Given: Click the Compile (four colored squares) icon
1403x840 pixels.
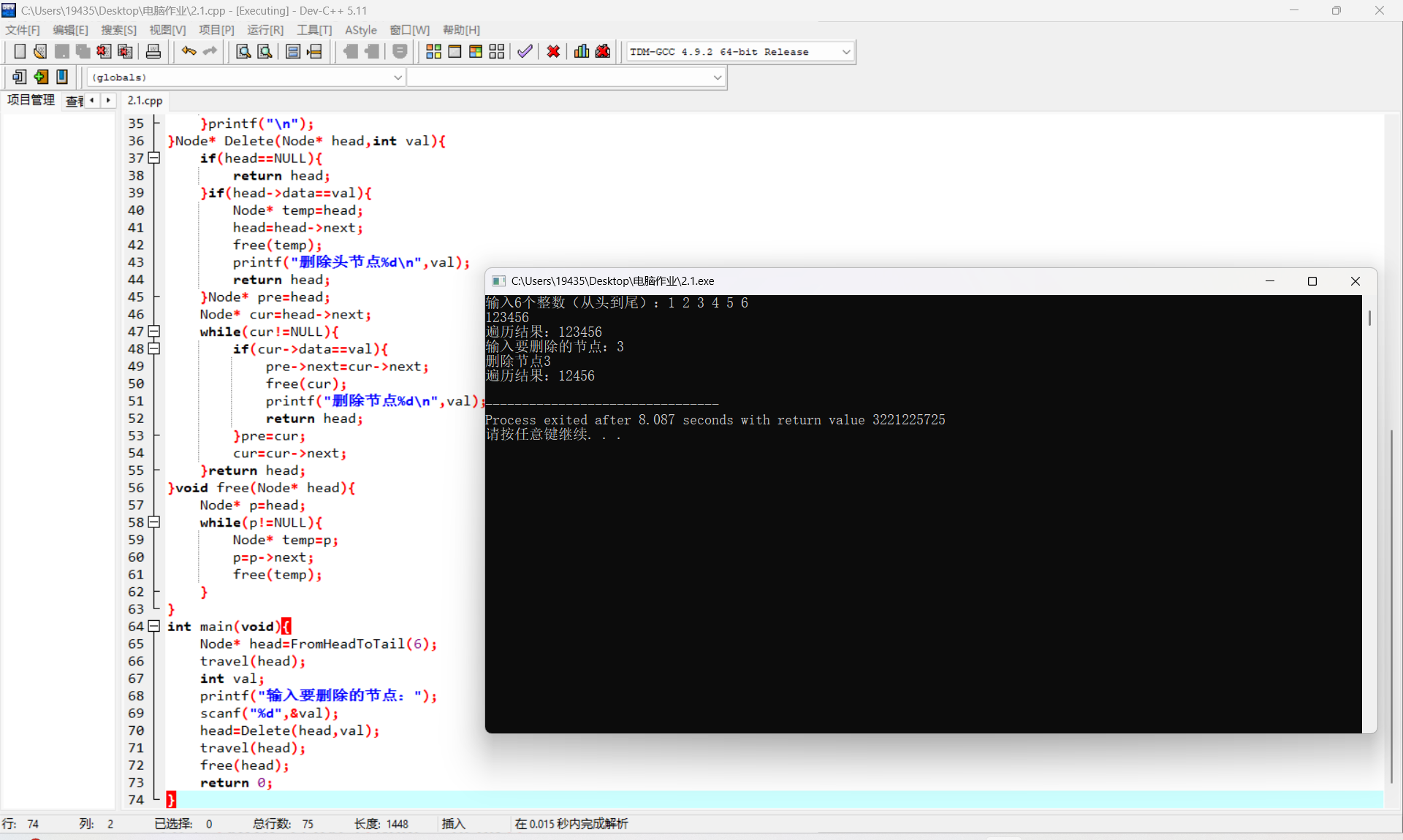Looking at the screenshot, I should coord(433,51).
